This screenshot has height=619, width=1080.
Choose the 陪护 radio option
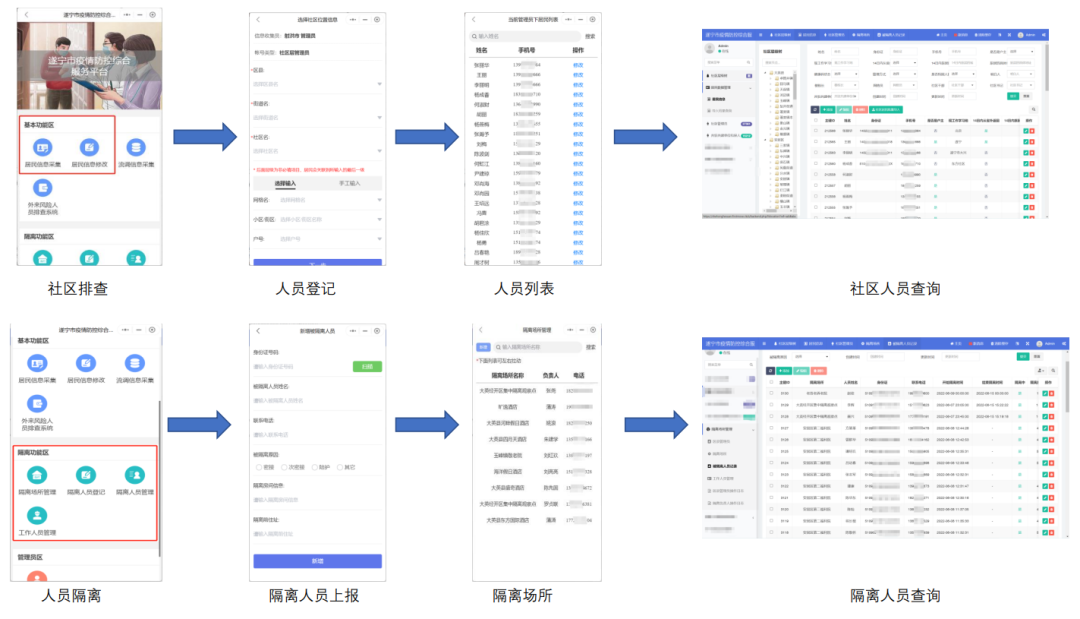(313, 467)
